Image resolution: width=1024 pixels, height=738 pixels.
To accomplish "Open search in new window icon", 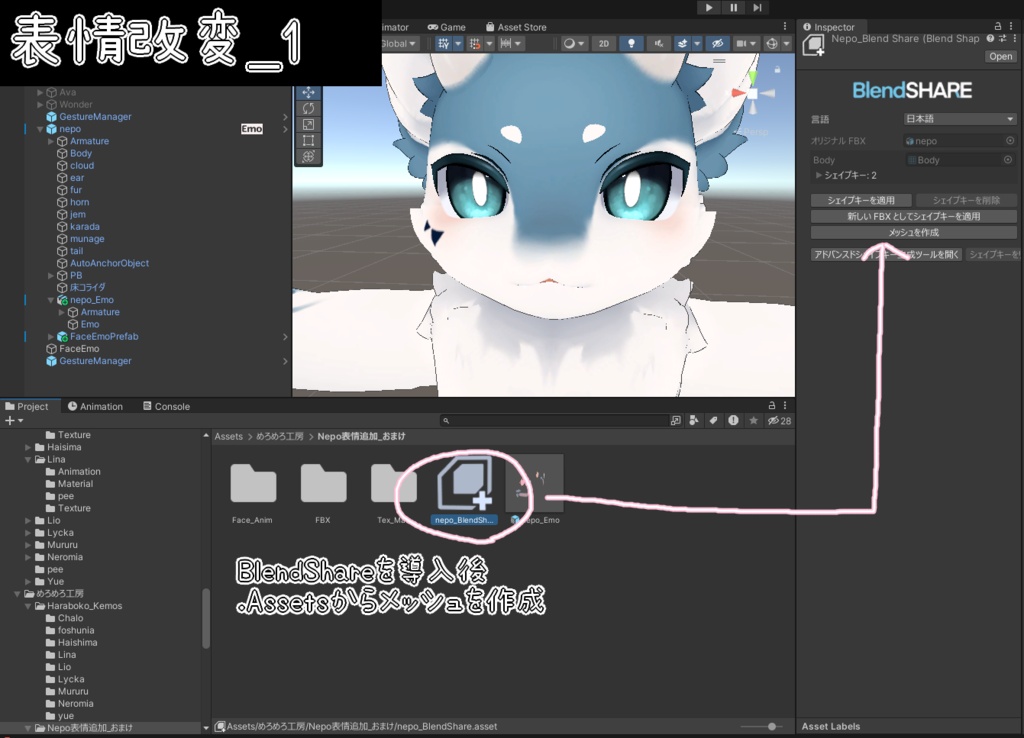I will pos(675,421).
